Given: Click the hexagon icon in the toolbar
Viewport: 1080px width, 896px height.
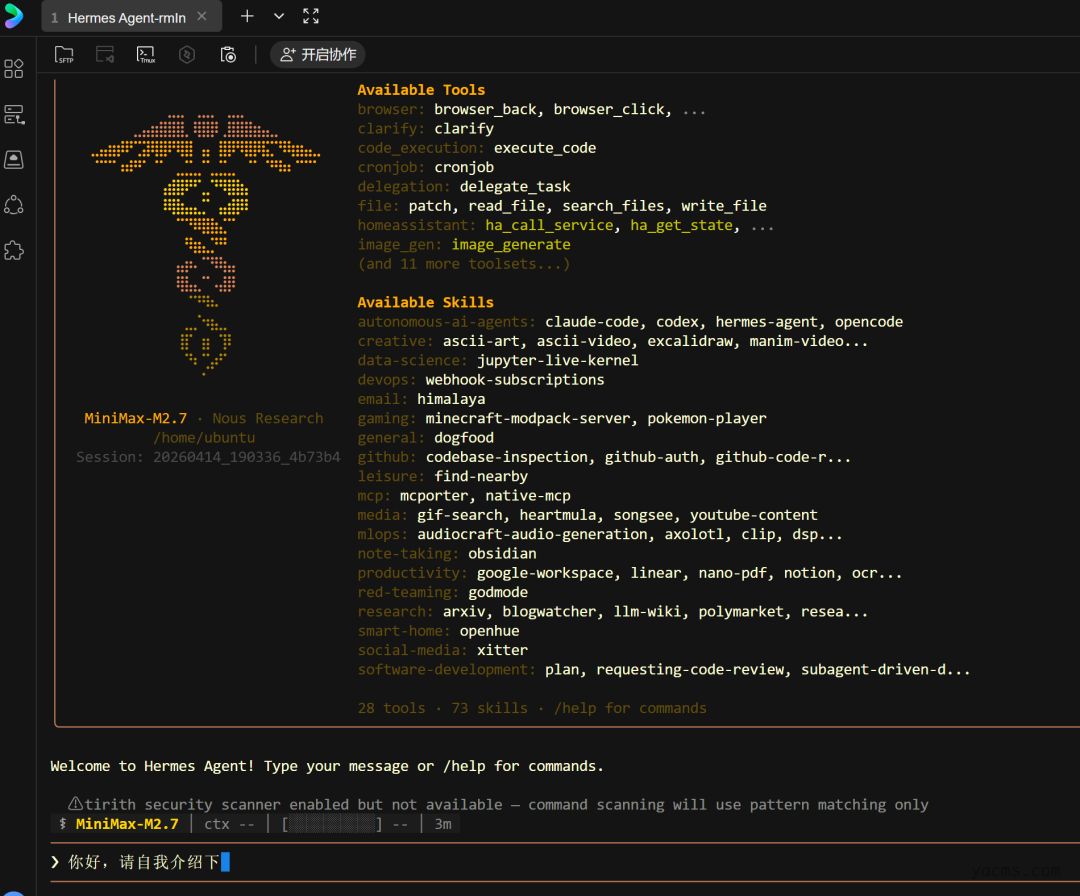Looking at the screenshot, I should [187, 55].
